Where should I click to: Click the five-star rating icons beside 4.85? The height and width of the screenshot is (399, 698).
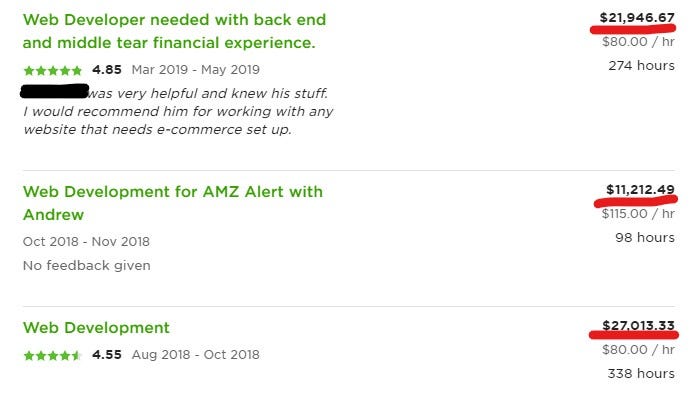[x=53, y=70]
